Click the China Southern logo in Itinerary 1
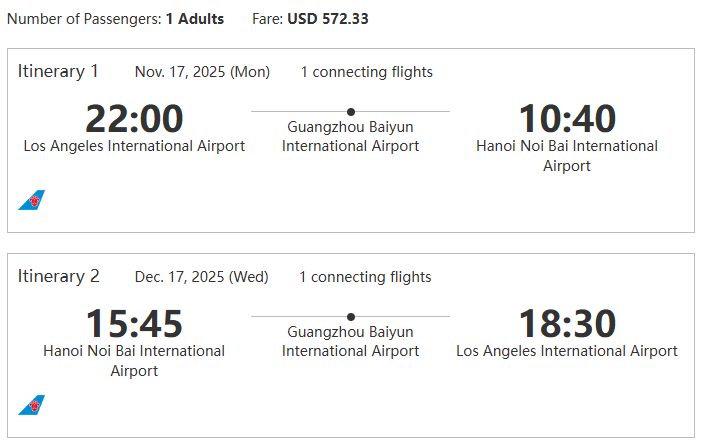The height and width of the screenshot is (446, 702). coord(32,200)
